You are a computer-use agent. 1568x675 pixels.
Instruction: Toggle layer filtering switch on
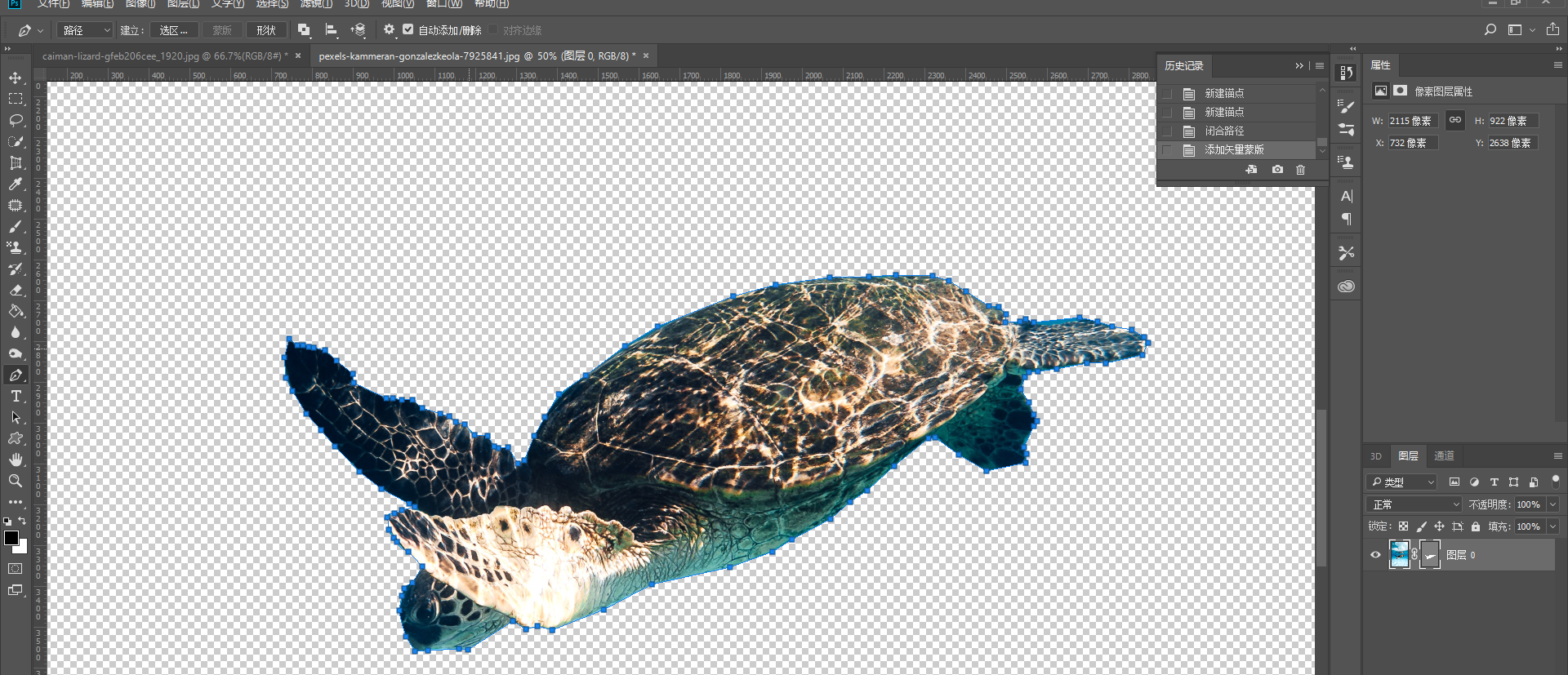[x=1556, y=482]
